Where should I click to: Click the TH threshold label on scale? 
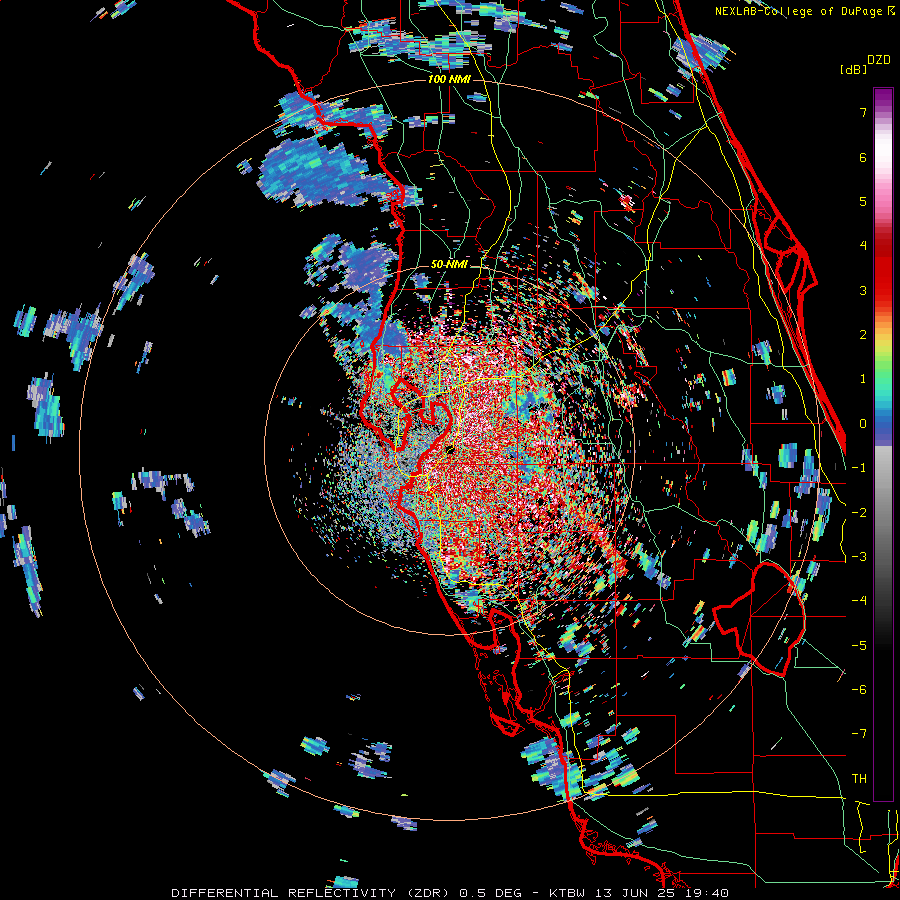tap(859, 779)
